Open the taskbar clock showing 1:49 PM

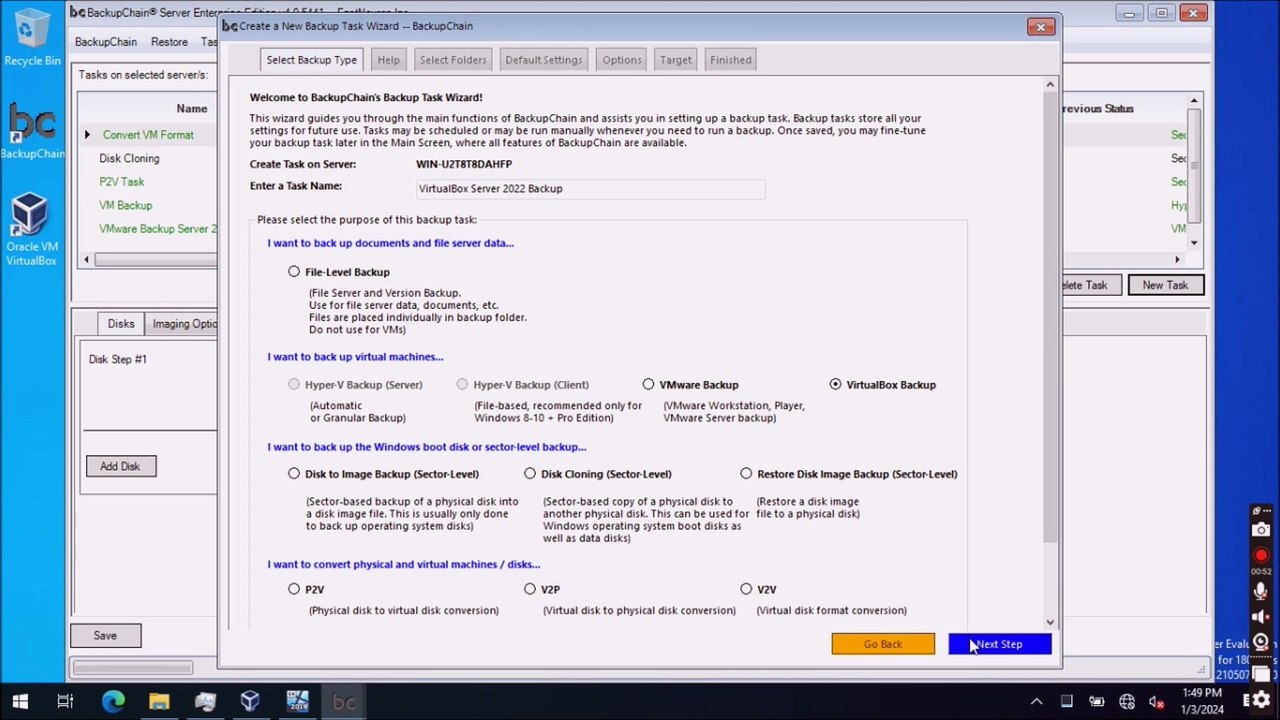click(1201, 701)
